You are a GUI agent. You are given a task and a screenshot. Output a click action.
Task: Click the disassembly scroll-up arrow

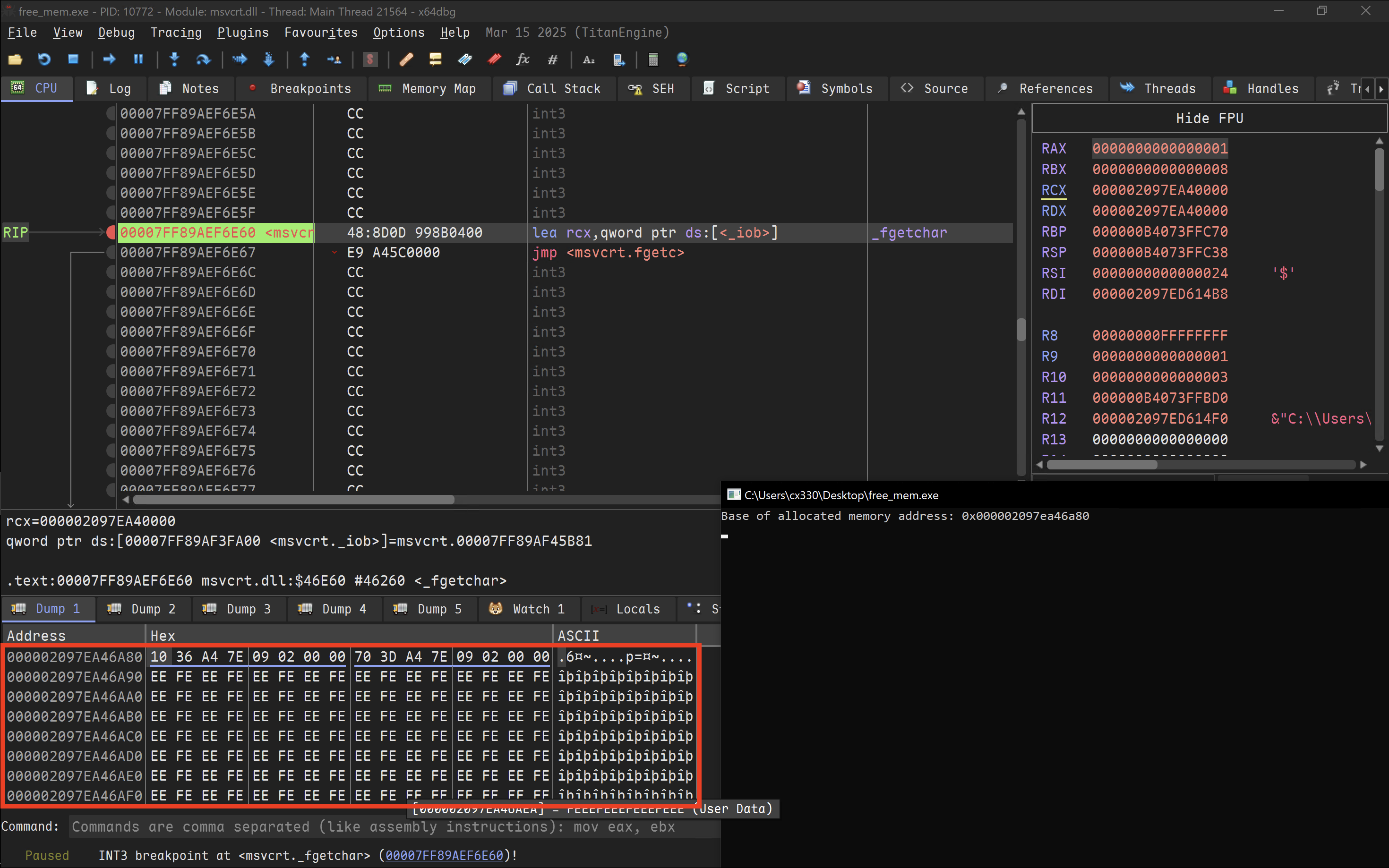pos(1021,112)
